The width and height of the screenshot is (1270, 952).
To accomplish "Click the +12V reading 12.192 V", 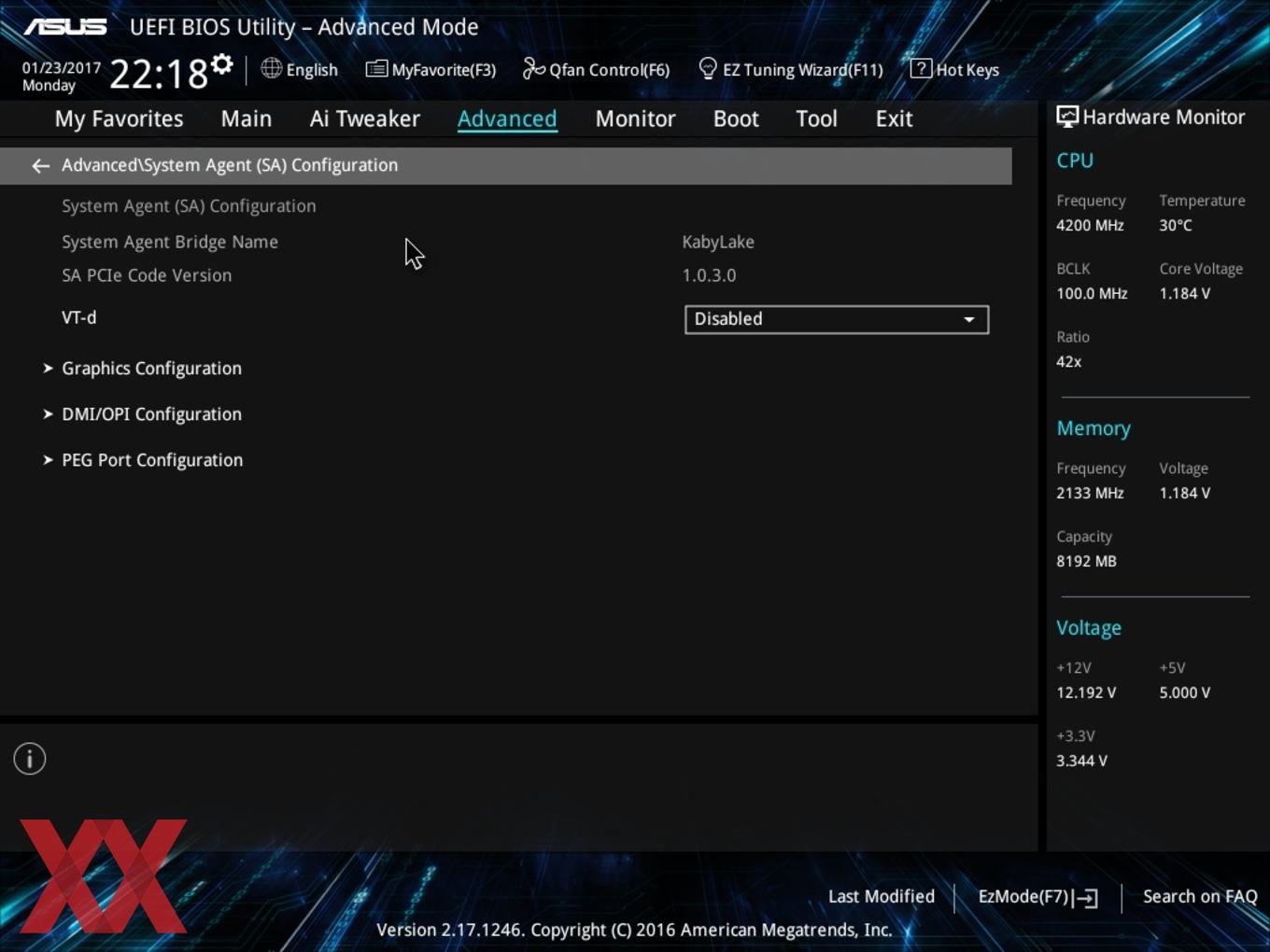I will [1086, 693].
